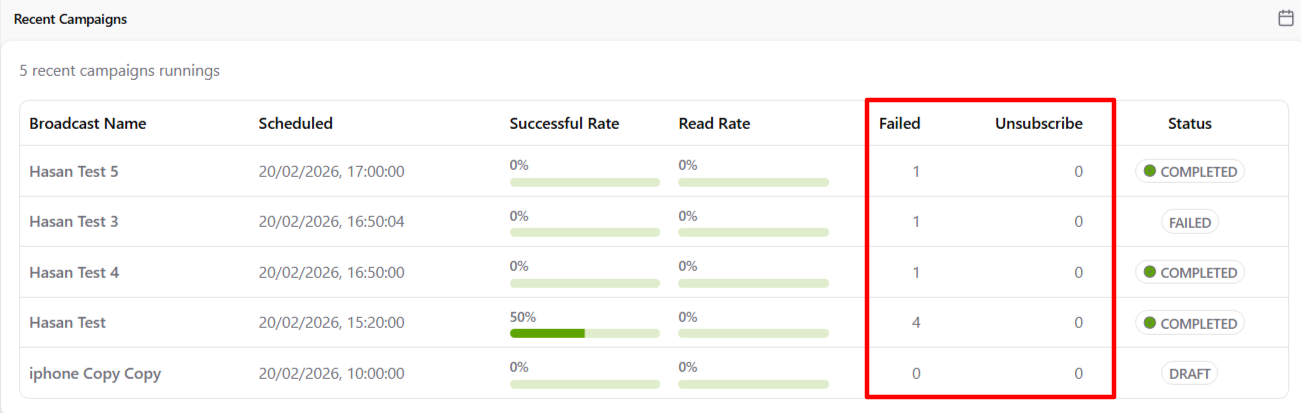The image size is (1301, 413).
Task: Click the calendar icon in Recent Campaigns header
Action: click(x=1286, y=18)
